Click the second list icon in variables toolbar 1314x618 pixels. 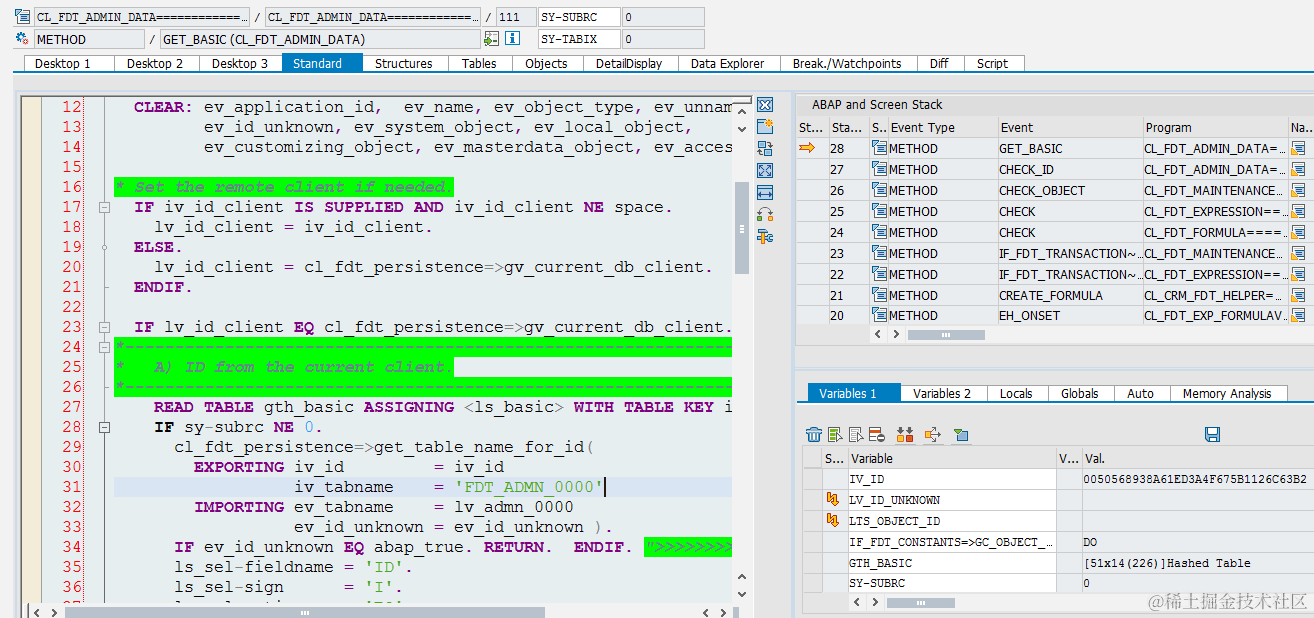856,434
